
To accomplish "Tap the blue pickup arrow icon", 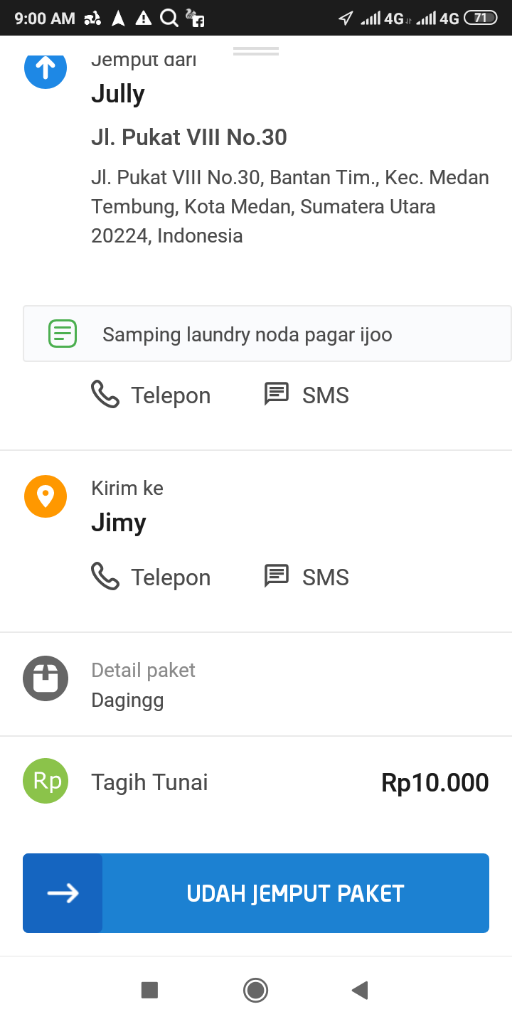I will [46, 68].
